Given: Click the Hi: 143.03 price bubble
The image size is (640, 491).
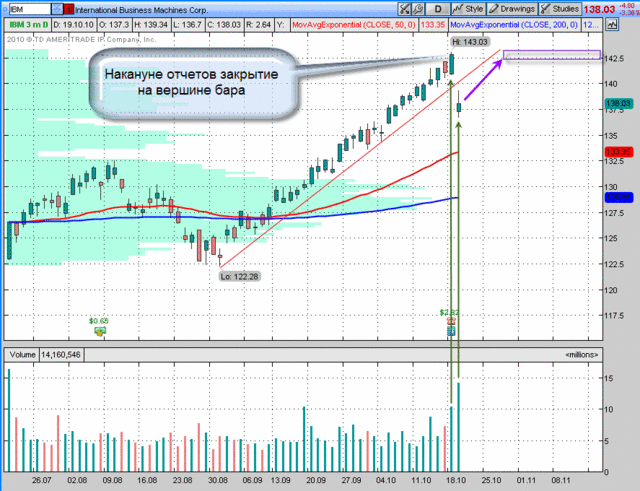Looking at the screenshot, I should click(x=469, y=42).
